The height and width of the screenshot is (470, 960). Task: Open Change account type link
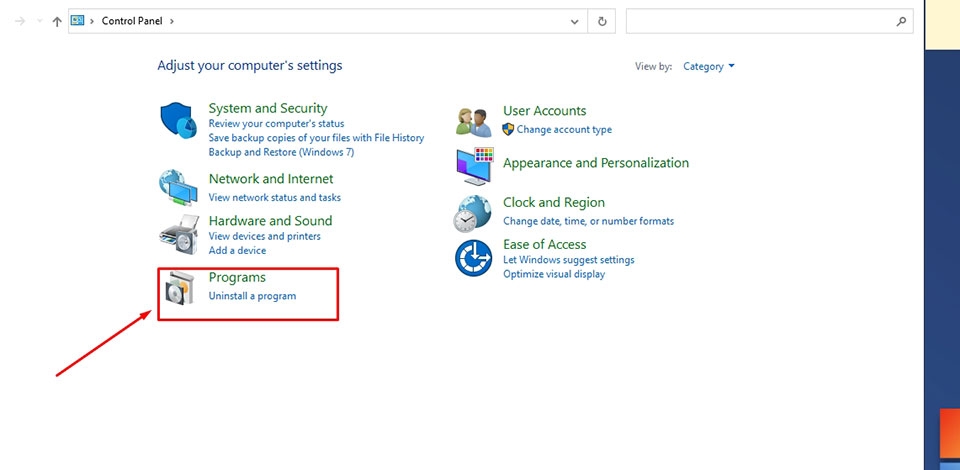point(564,130)
